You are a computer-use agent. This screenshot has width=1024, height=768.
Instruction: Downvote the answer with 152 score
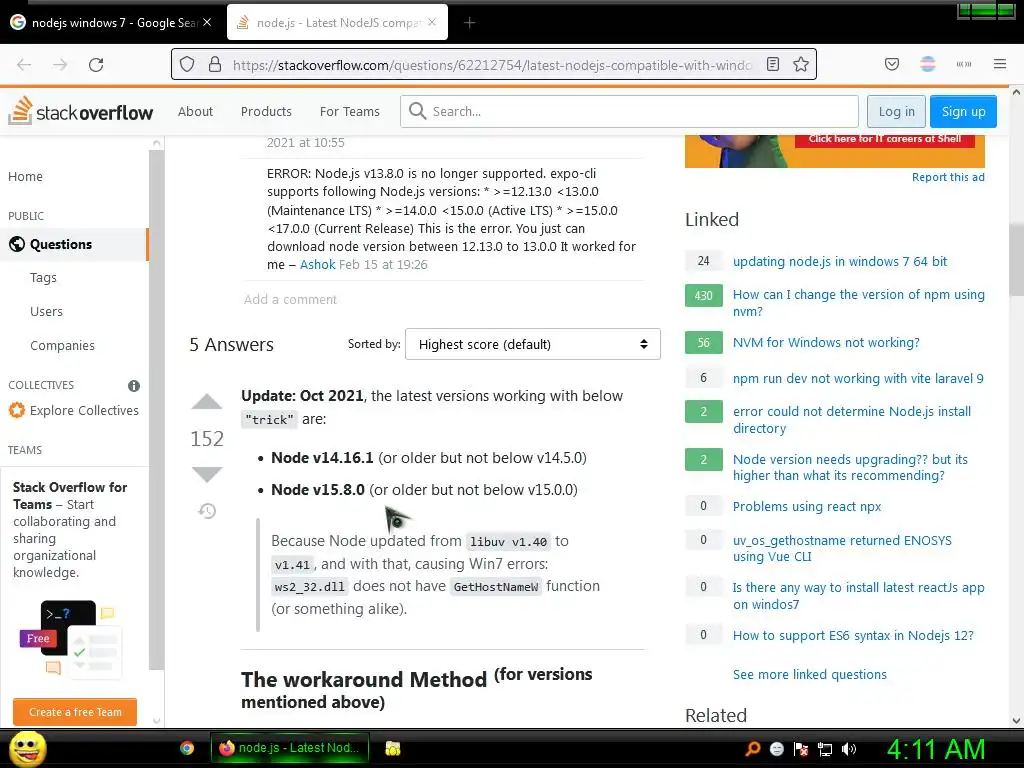pyautogui.click(x=207, y=475)
